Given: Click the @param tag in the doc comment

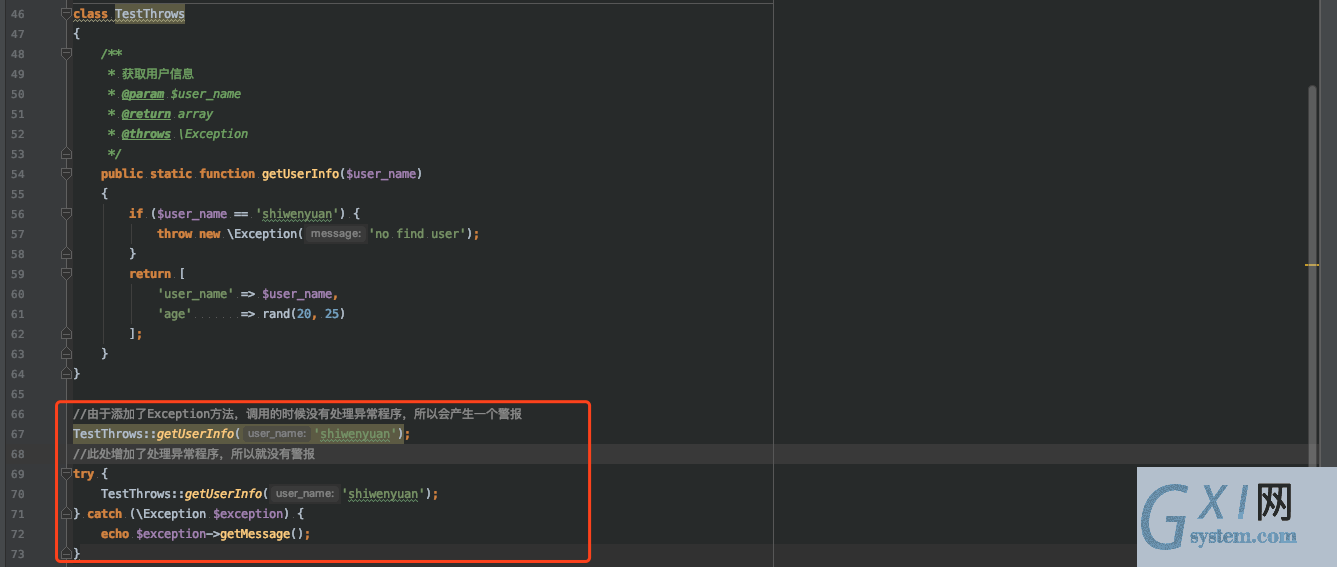Looking at the screenshot, I should (143, 94).
